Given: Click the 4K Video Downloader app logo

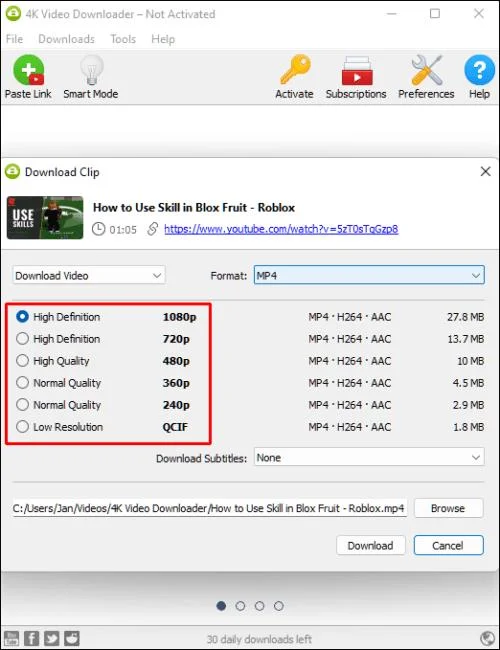Looking at the screenshot, I should click(x=13, y=14).
